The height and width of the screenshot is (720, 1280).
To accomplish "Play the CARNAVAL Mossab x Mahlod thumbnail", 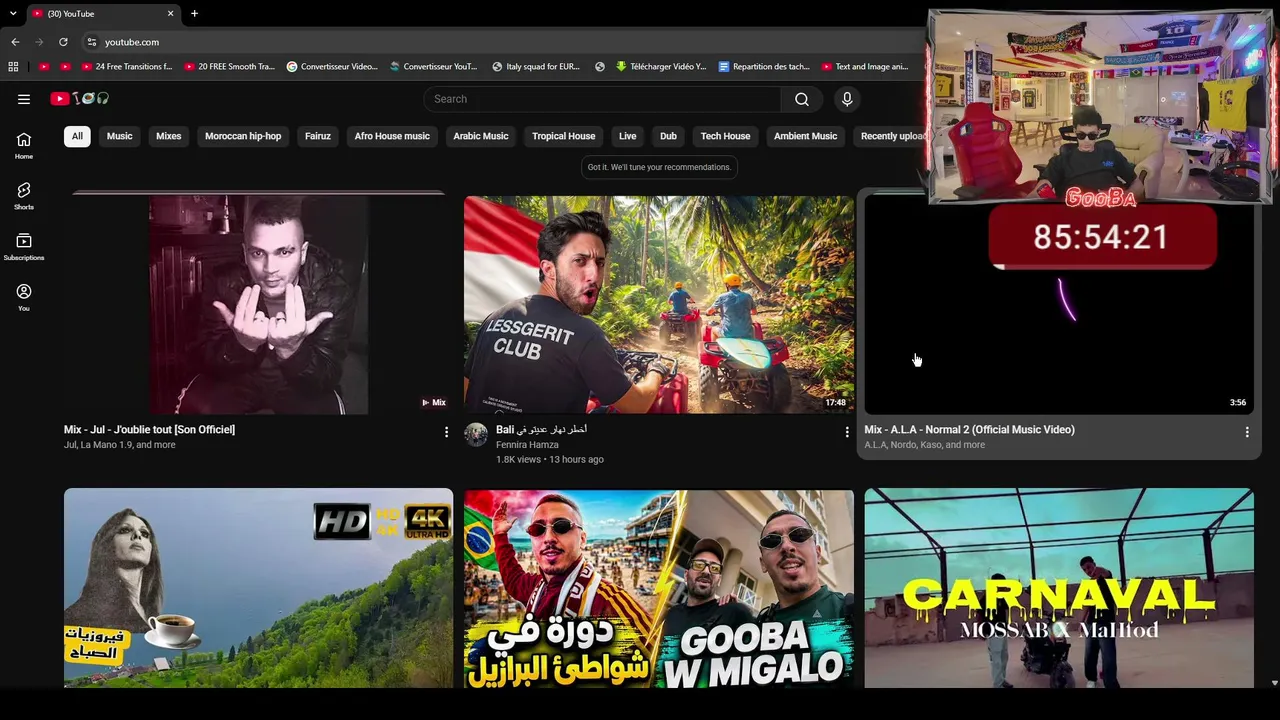I will click(1059, 588).
